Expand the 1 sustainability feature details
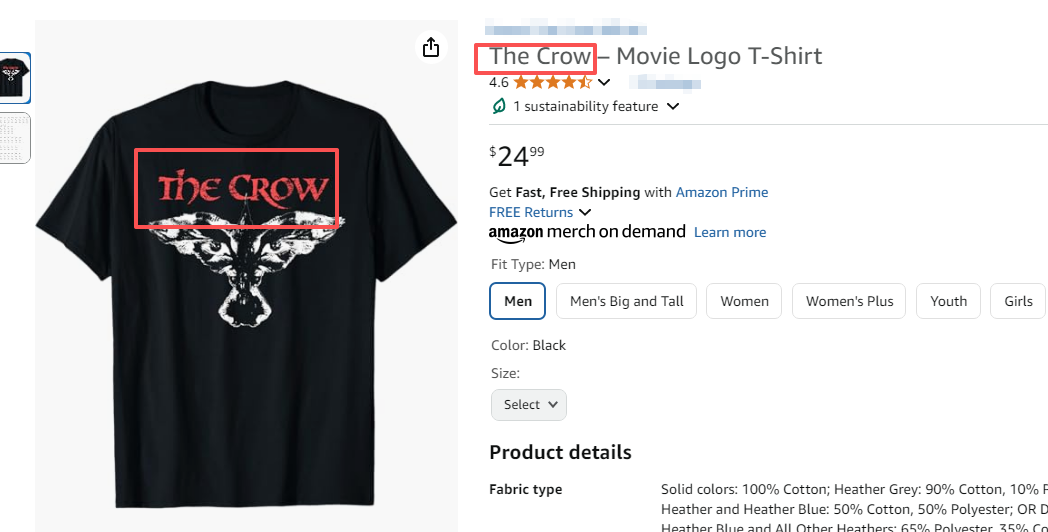The width and height of the screenshot is (1048, 532). [673, 106]
